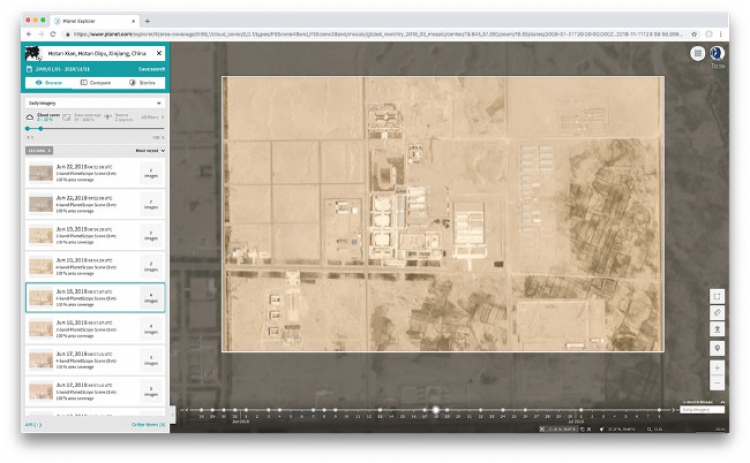Click images count on first Jun 22 row
The height and width of the screenshot is (463, 750).
tap(151, 173)
